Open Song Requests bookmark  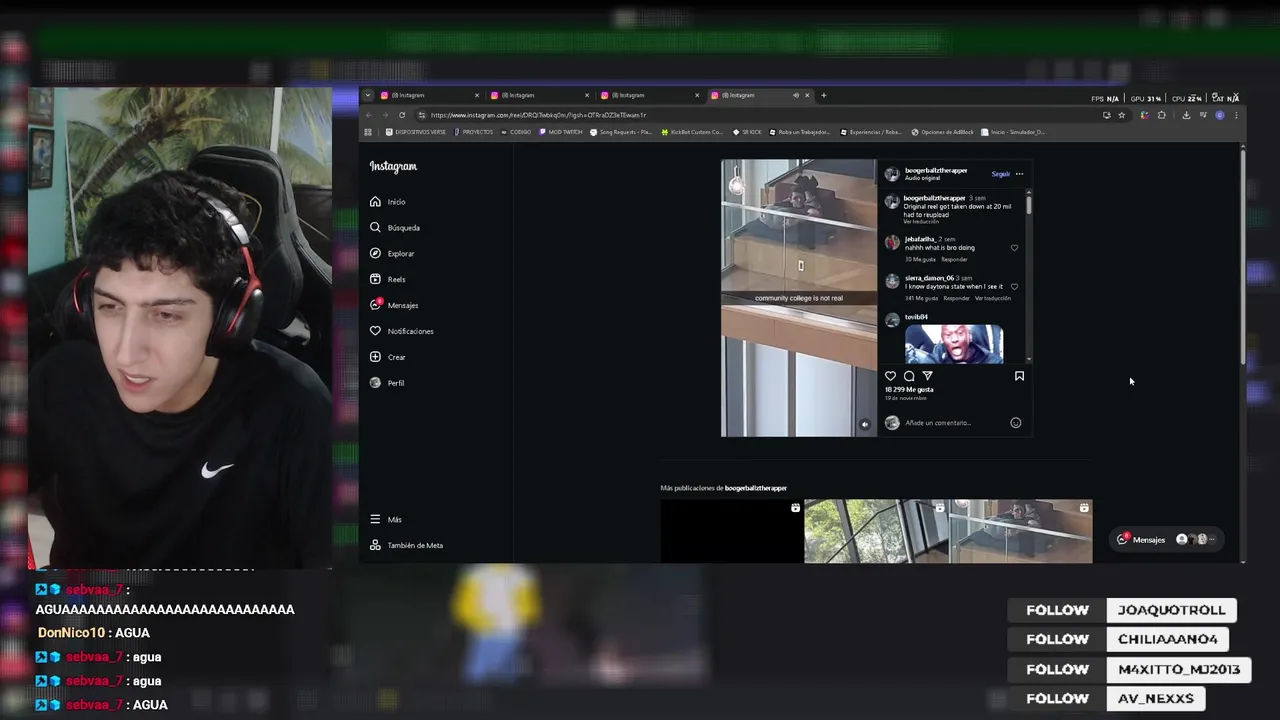621,132
